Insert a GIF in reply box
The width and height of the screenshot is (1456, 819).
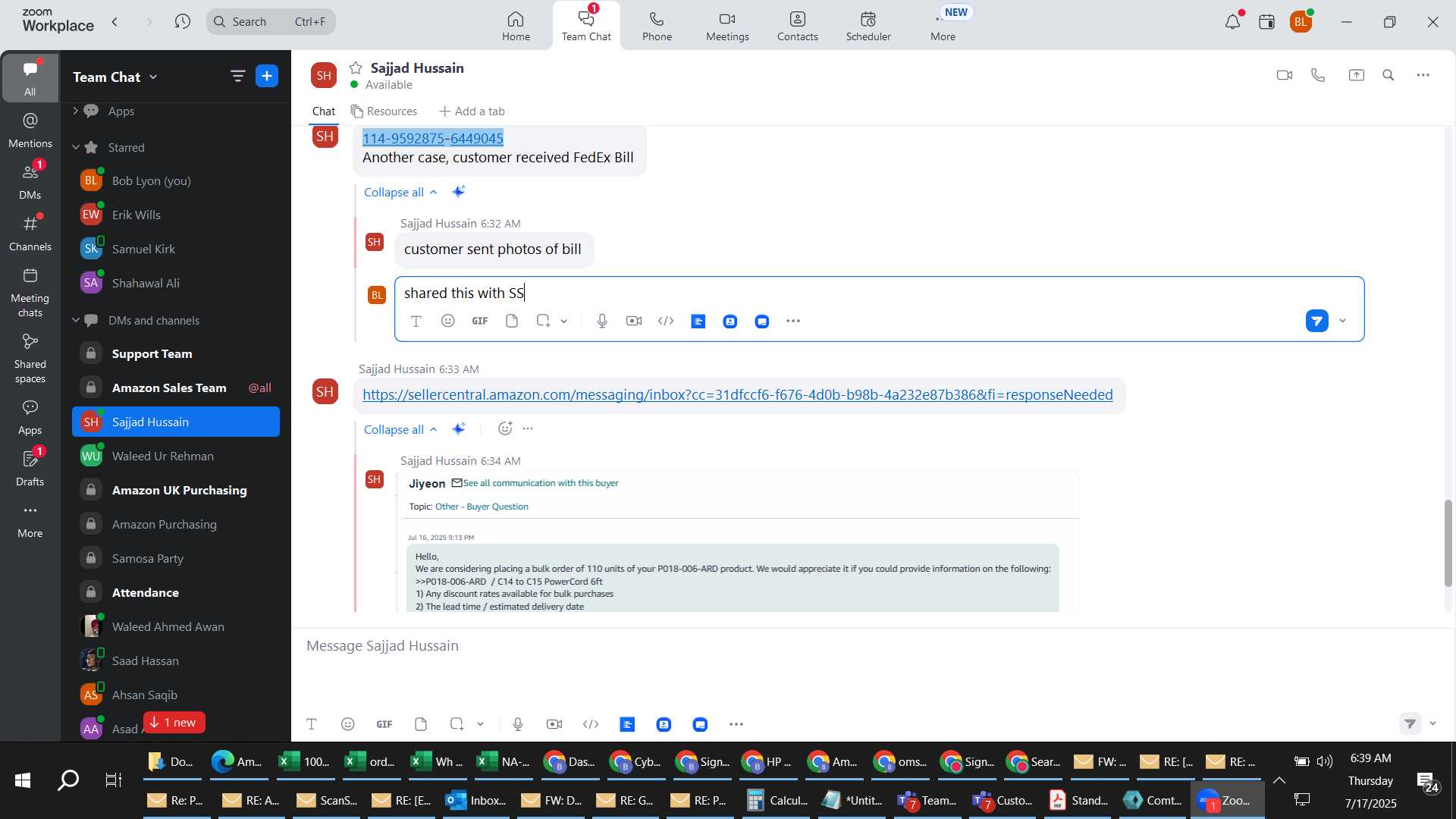(480, 322)
